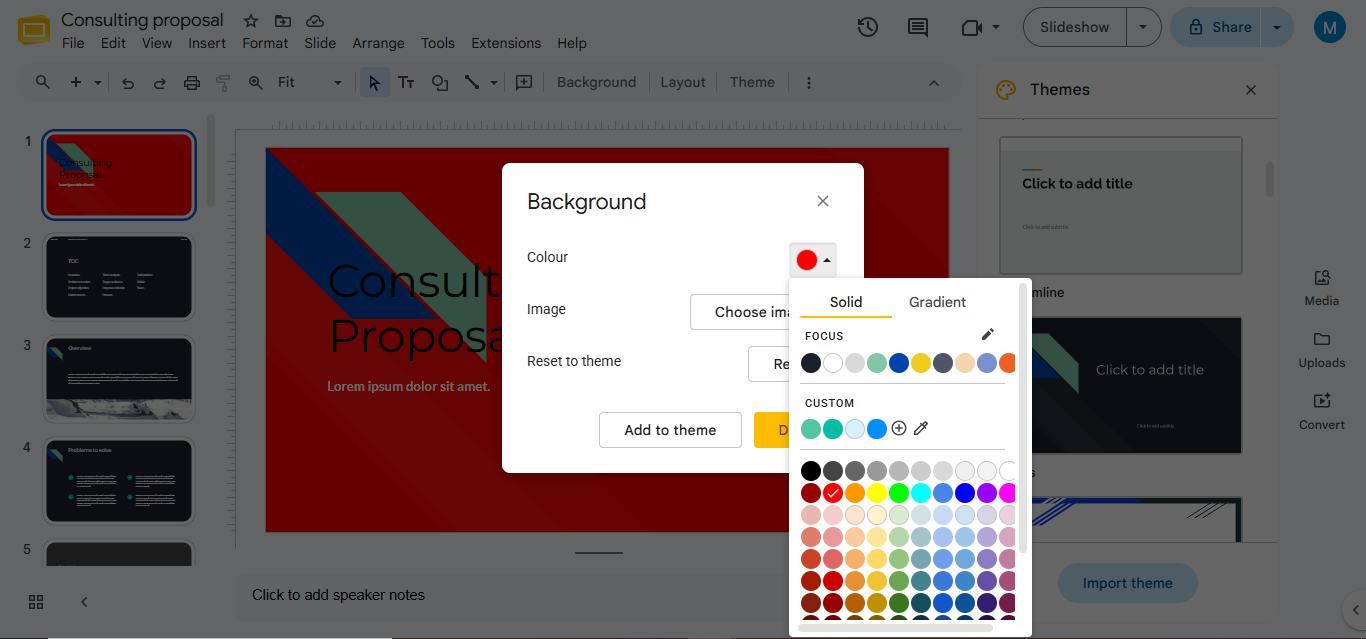Image resolution: width=1366 pixels, height=639 pixels.
Task: Choose the select cursor tool
Action: (x=375, y=82)
